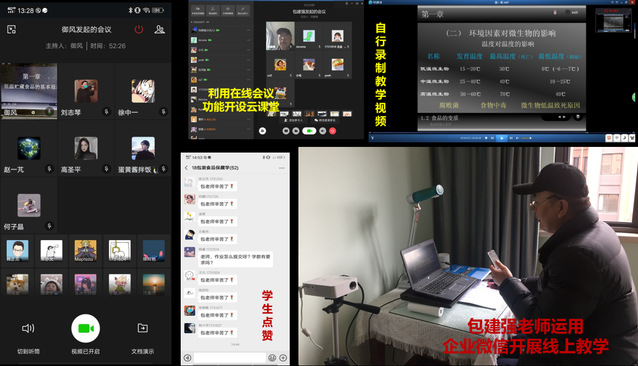Click the red hang-up button in the desktop meeting

pos(332,131)
